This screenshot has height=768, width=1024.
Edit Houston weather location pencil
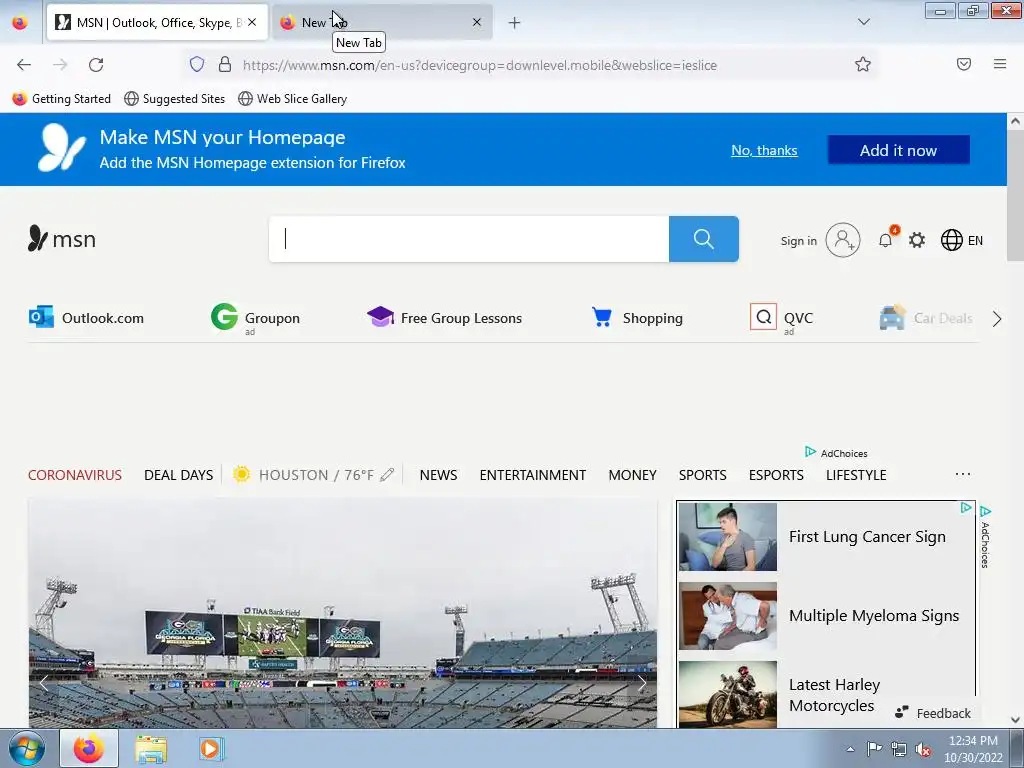pyautogui.click(x=387, y=475)
